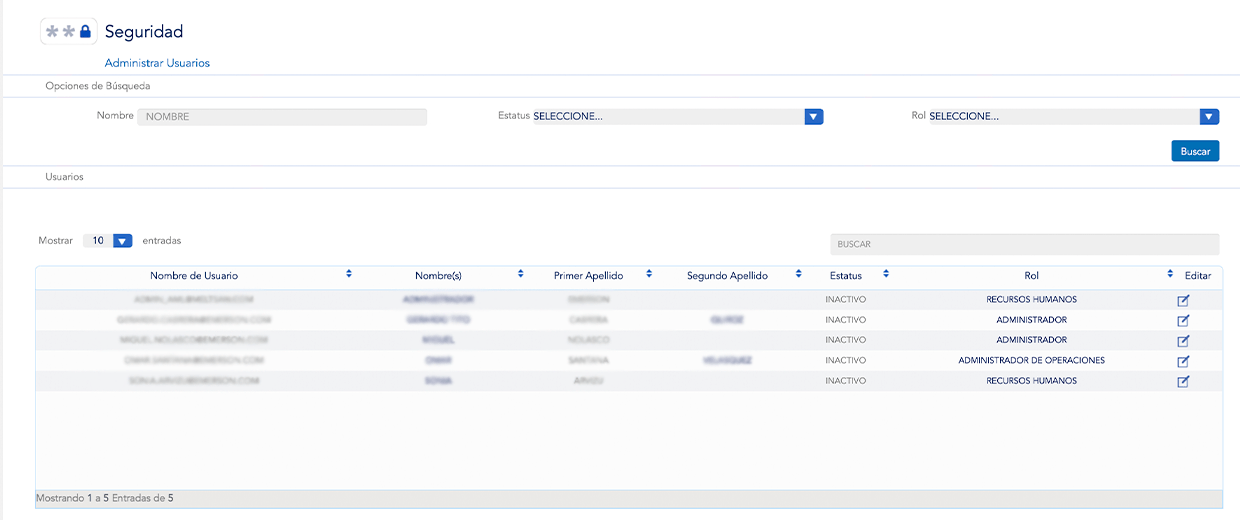Focus the table BUSCAR filter box

(1024, 244)
